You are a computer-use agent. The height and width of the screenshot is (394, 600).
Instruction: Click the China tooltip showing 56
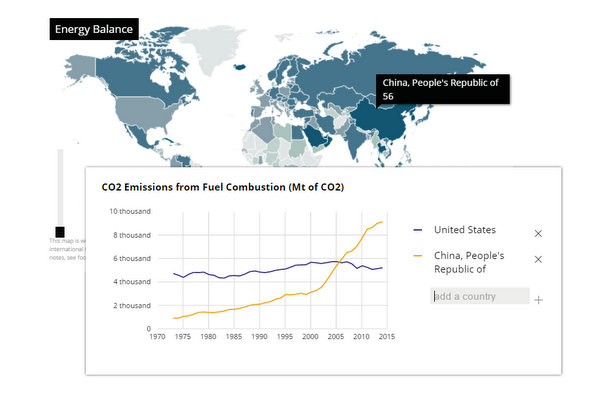(x=443, y=89)
